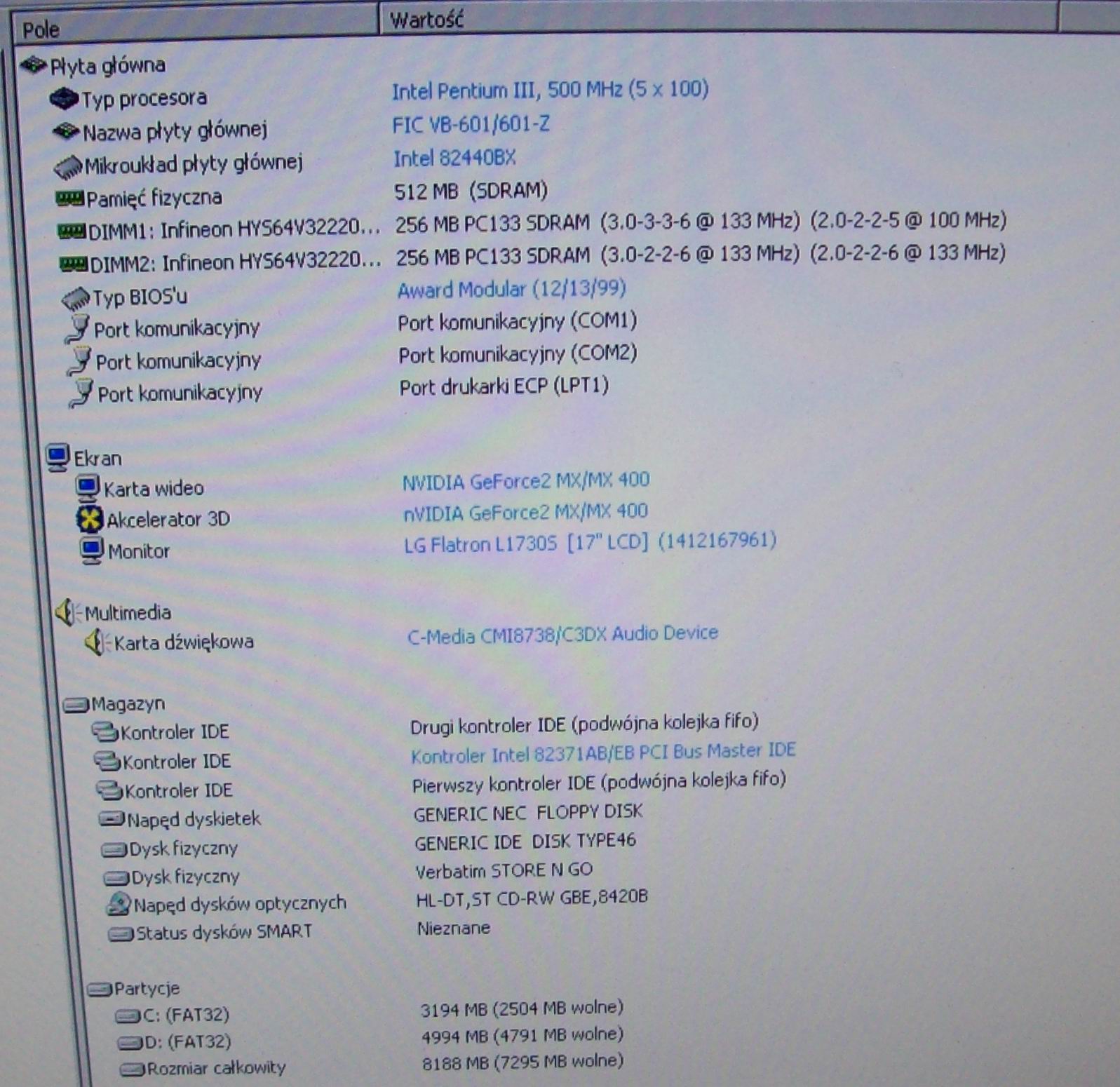Click the Nazwa płyty głównej board icon
The height and width of the screenshot is (1087, 1120).
click(67, 131)
